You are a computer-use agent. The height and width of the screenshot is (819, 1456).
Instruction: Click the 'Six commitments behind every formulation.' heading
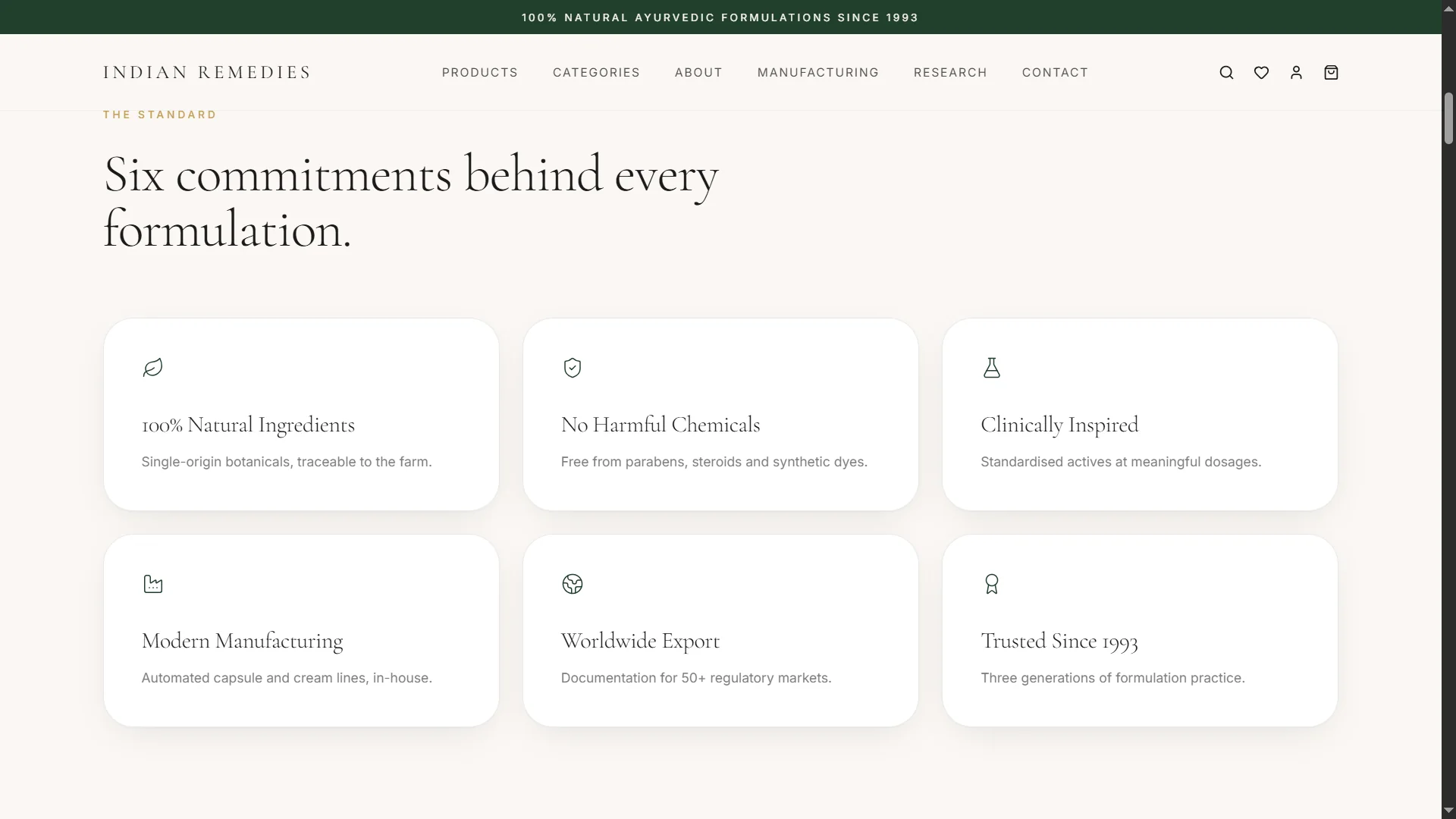[411, 202]
